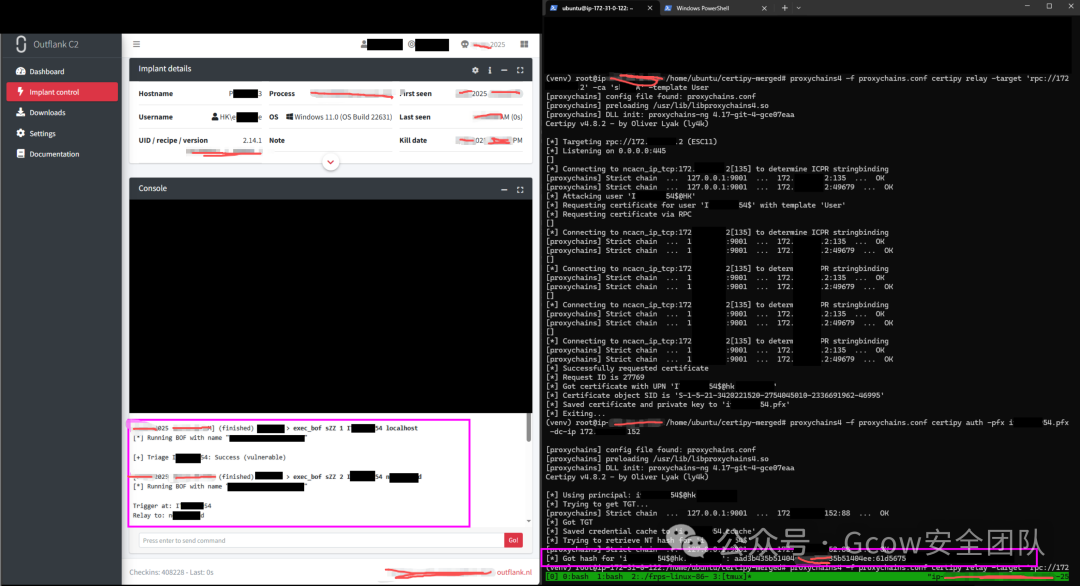Click the Kill date label
Image resolution: width=1080 pixels, height=586 pixels.
pos(413,140)
